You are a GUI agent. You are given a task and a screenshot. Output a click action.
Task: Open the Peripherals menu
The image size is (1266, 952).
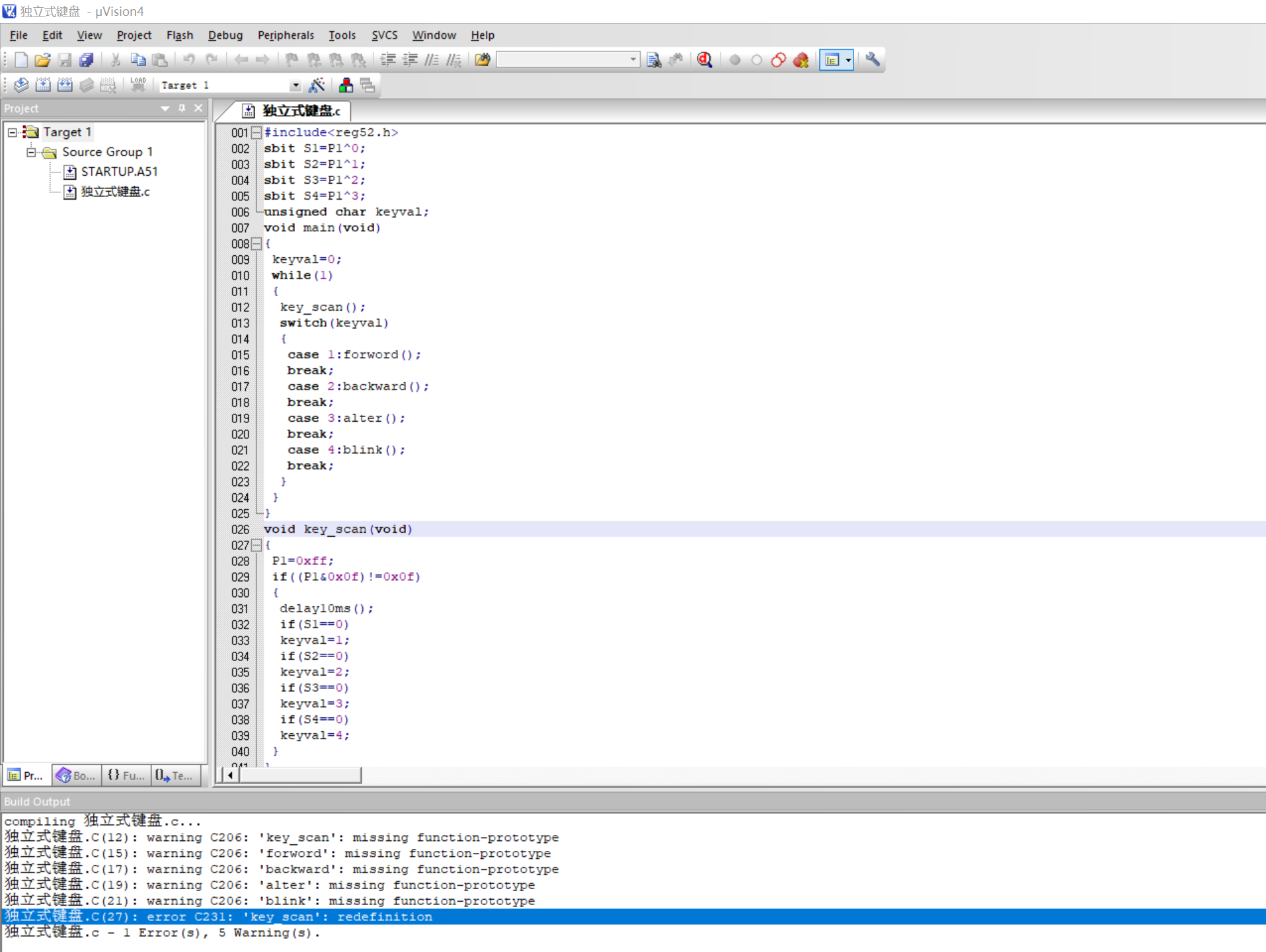pyautogui.click(x=286, y=35)
